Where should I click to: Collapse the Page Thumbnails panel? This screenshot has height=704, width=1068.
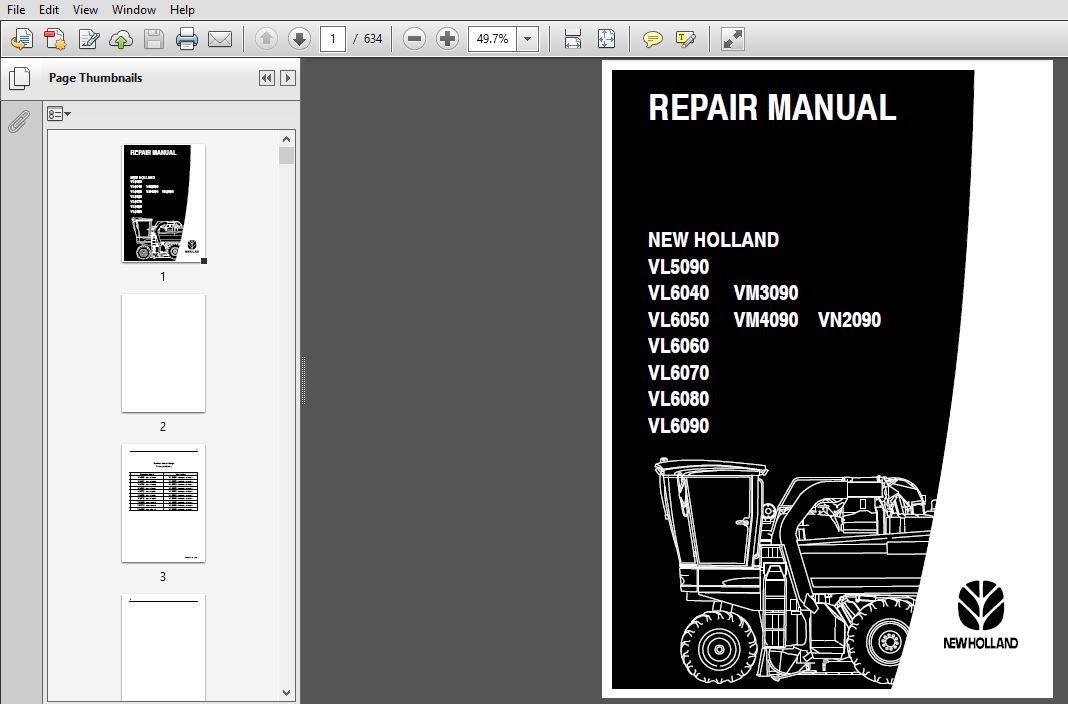pos(267,78)
